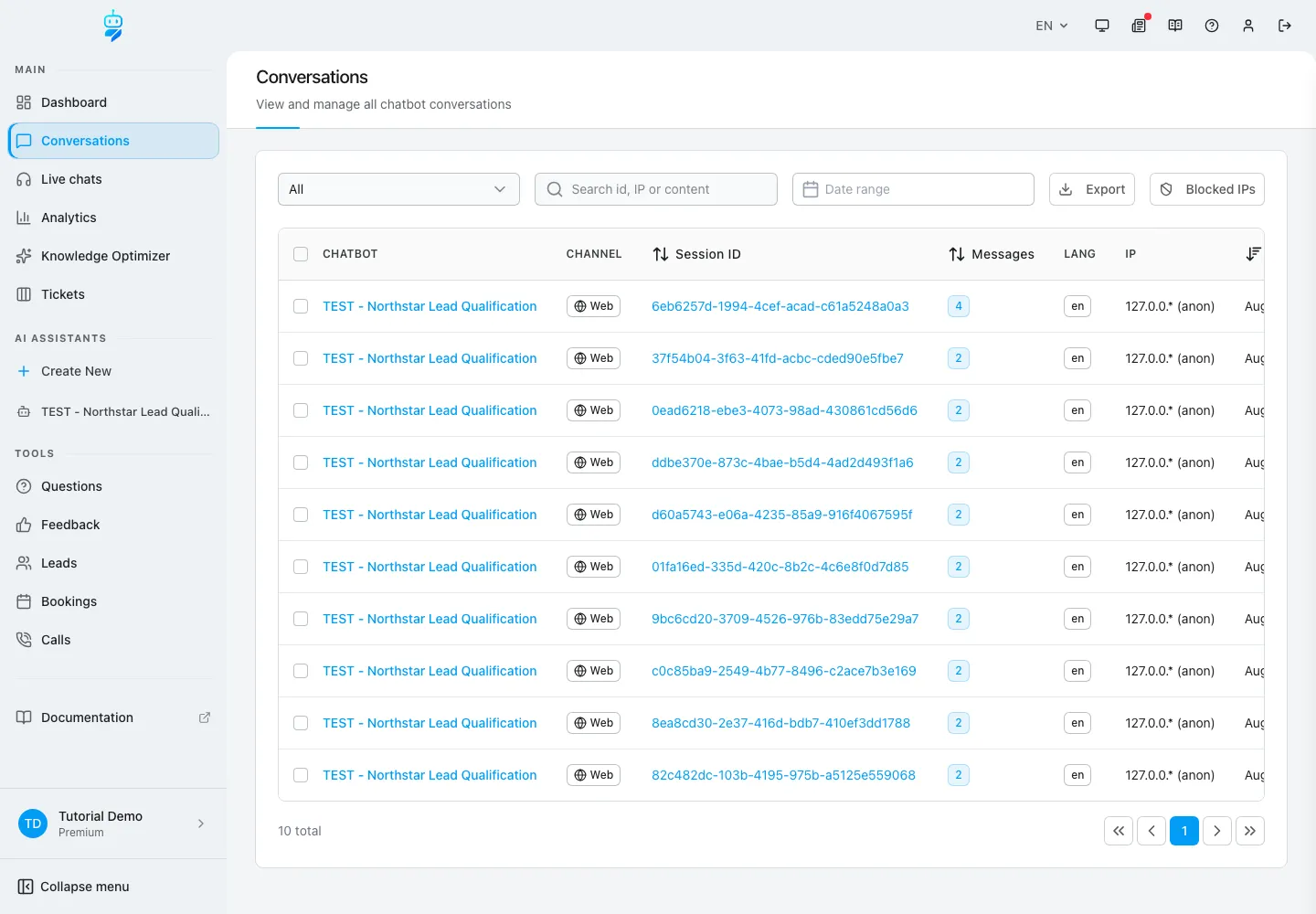Click the TD avatar circle
This screenshot has height=914, width=1316.
pyautogui.click(x=33, y=824)
